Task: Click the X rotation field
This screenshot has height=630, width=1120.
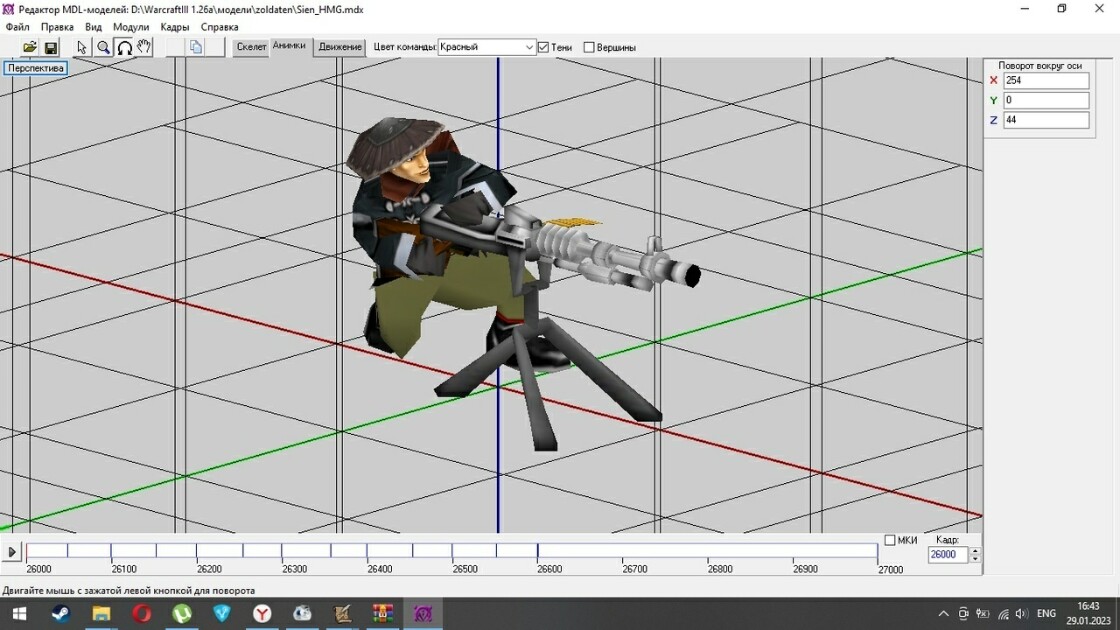Action: (x=1046, y=81)
